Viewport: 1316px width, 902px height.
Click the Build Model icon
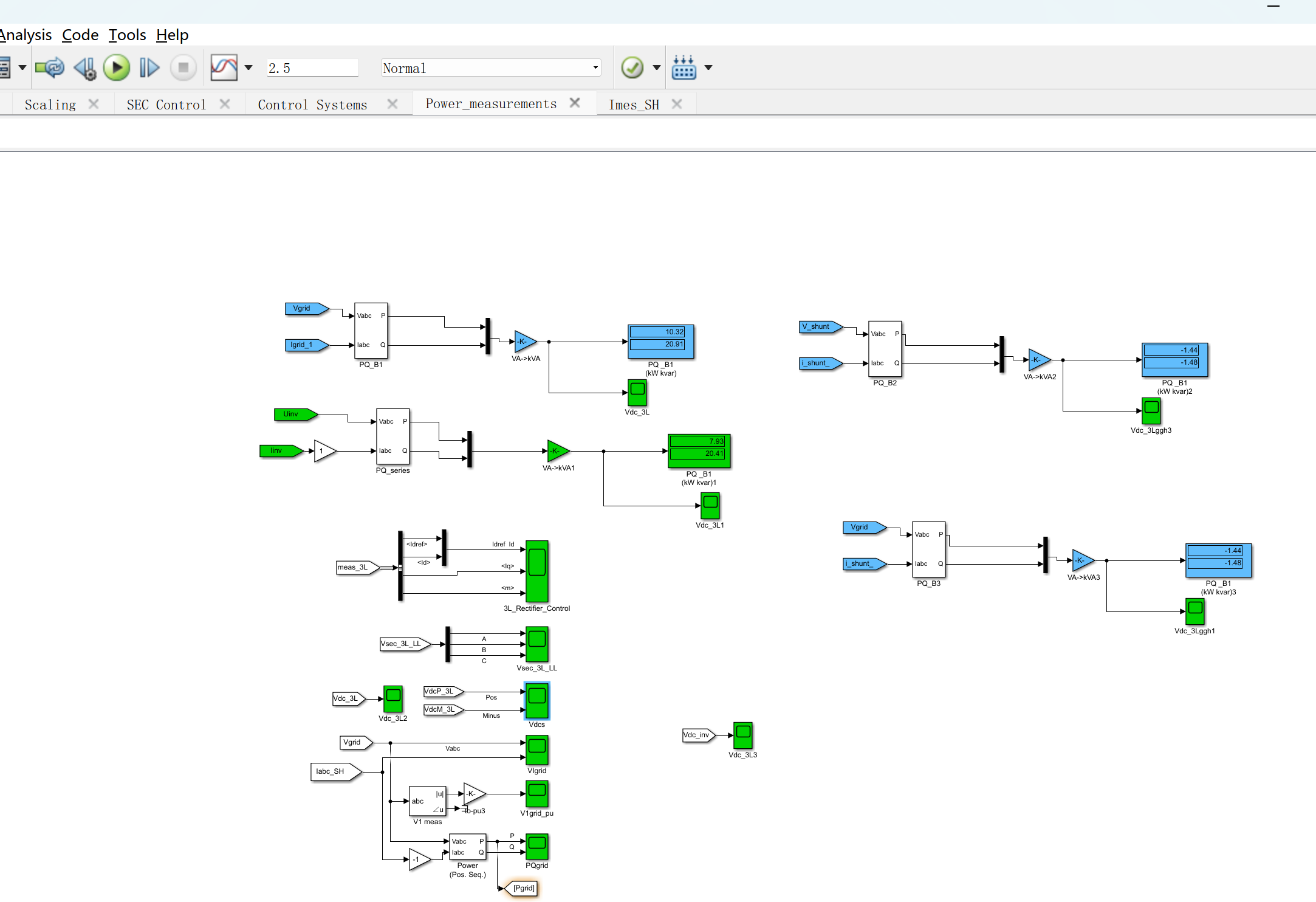pyautogui.click(x=684, y=67)
